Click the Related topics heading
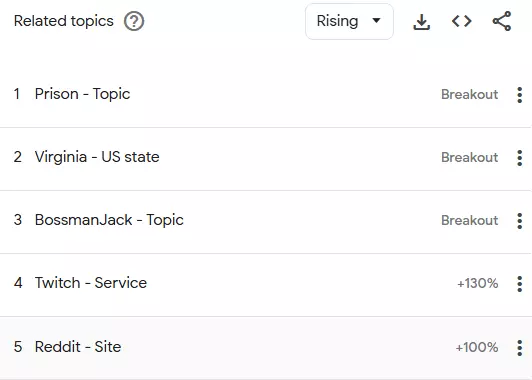Viewport: 532px width, 380px height. (64, 21)
